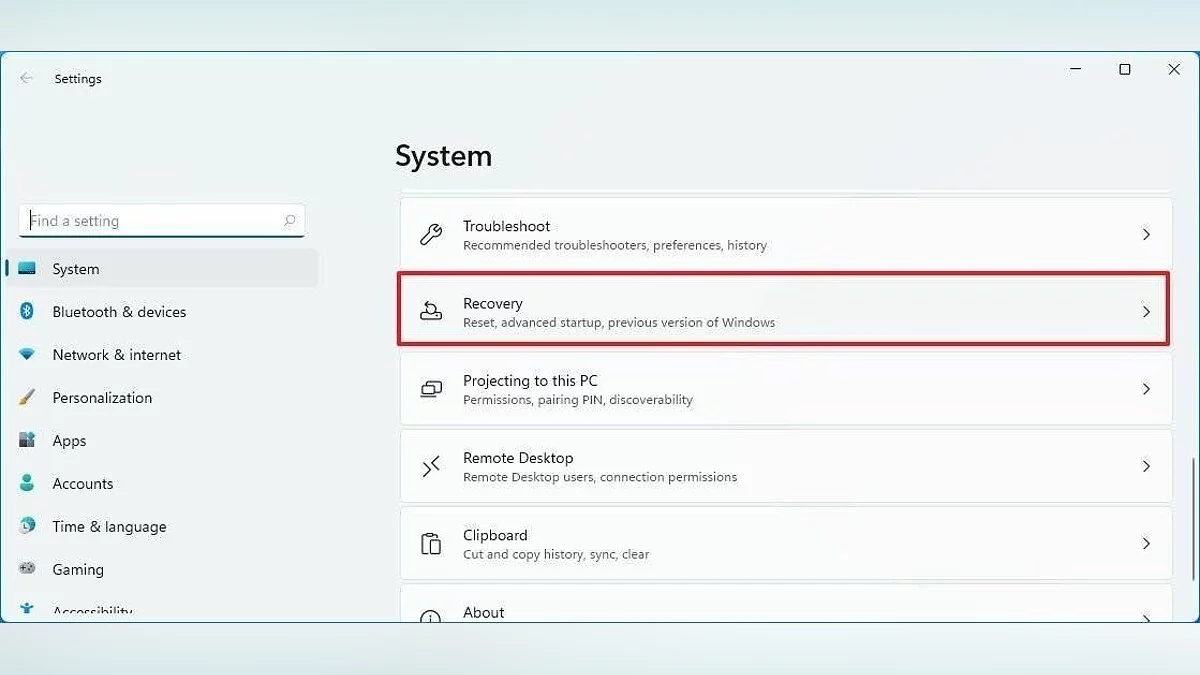Image resolution: width=1200 pixels, height=675 pixels.
Task: Maximize the Settings window
Action: coord(1125,69)
